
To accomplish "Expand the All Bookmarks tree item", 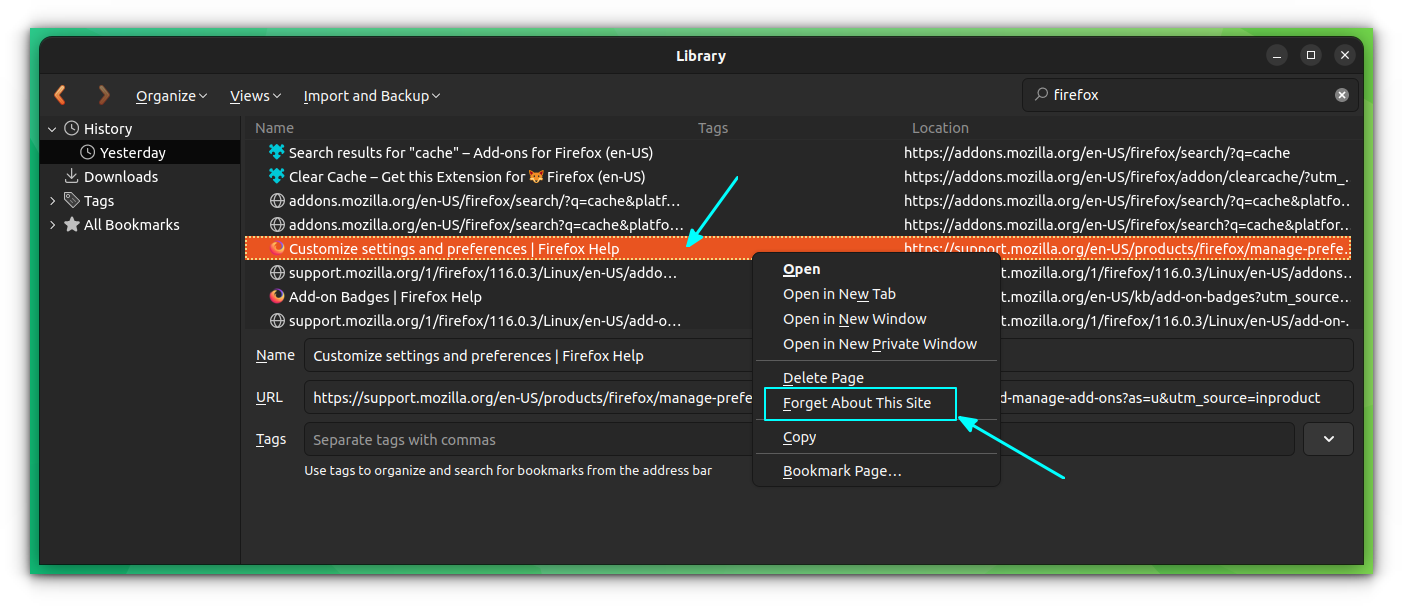I will pos(52,224).
